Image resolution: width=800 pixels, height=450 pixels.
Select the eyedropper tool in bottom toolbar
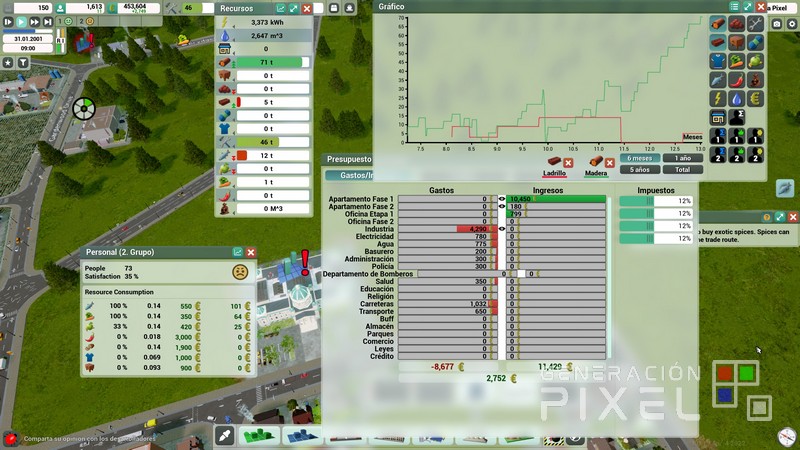point(224,436)
